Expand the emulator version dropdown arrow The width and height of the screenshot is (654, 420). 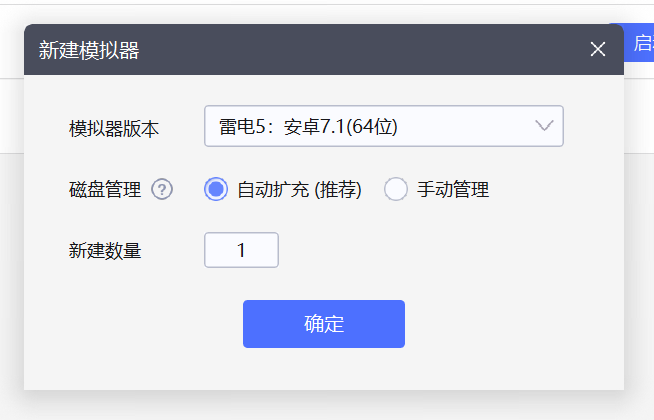tap(544, 126)
